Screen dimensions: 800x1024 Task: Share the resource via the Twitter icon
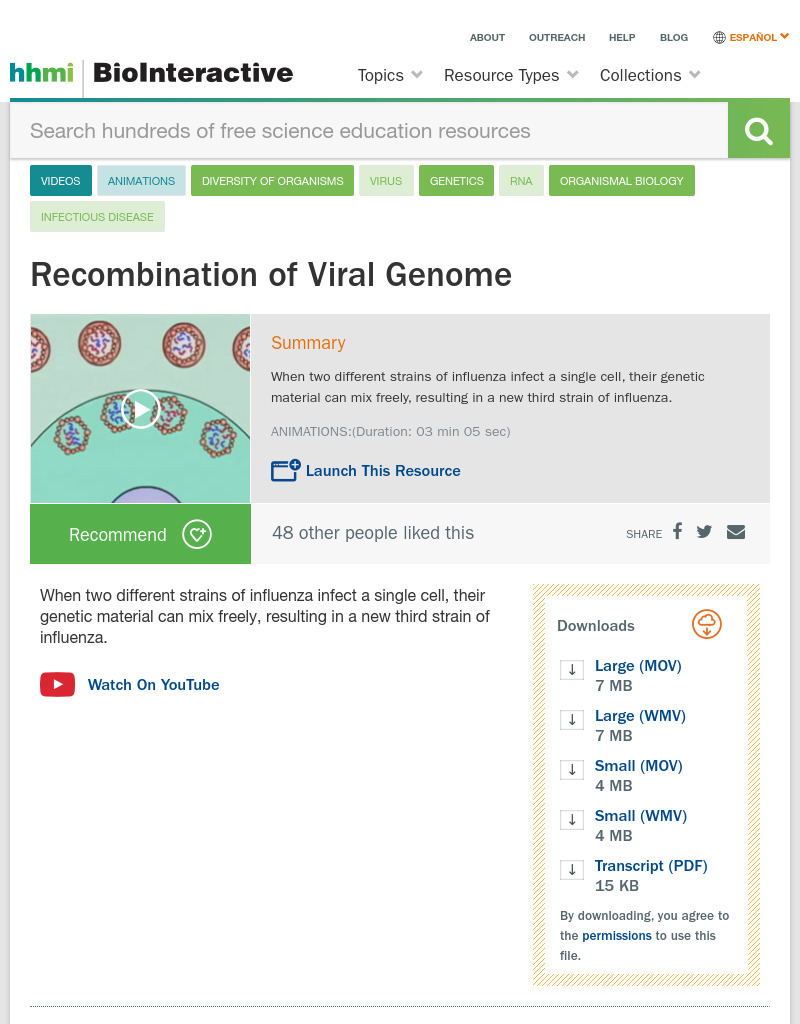[x=704, y=532]
